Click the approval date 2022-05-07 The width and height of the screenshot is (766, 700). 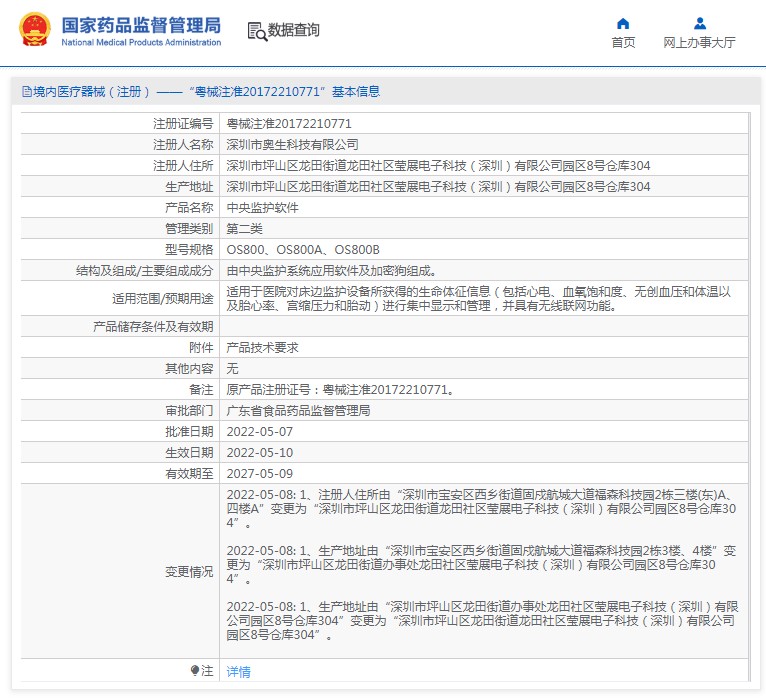pos(260,432)
